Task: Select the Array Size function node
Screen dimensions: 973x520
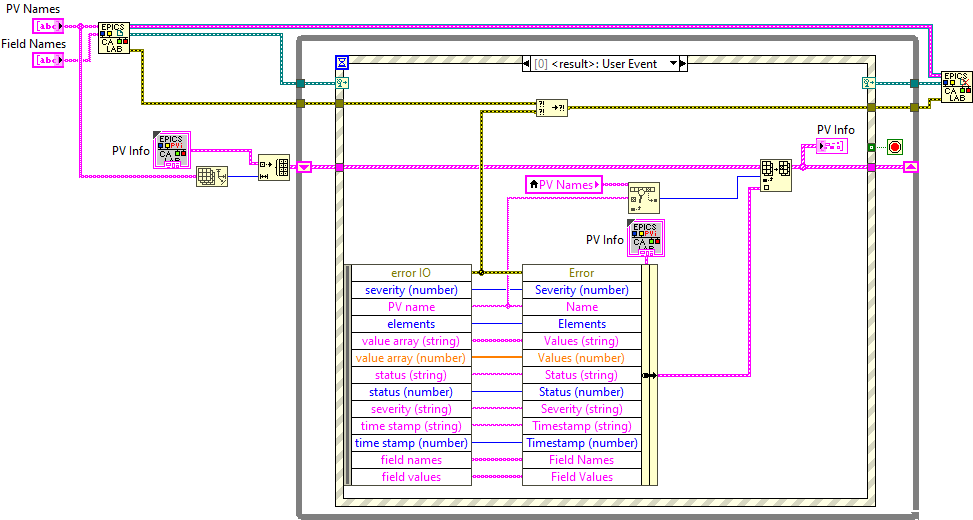Action: [211, 177]
